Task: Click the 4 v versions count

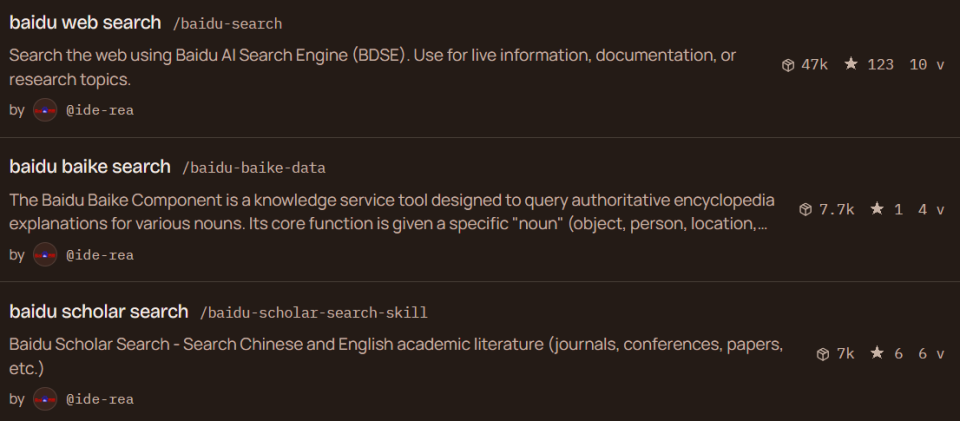Action: (x=930, y=209)
